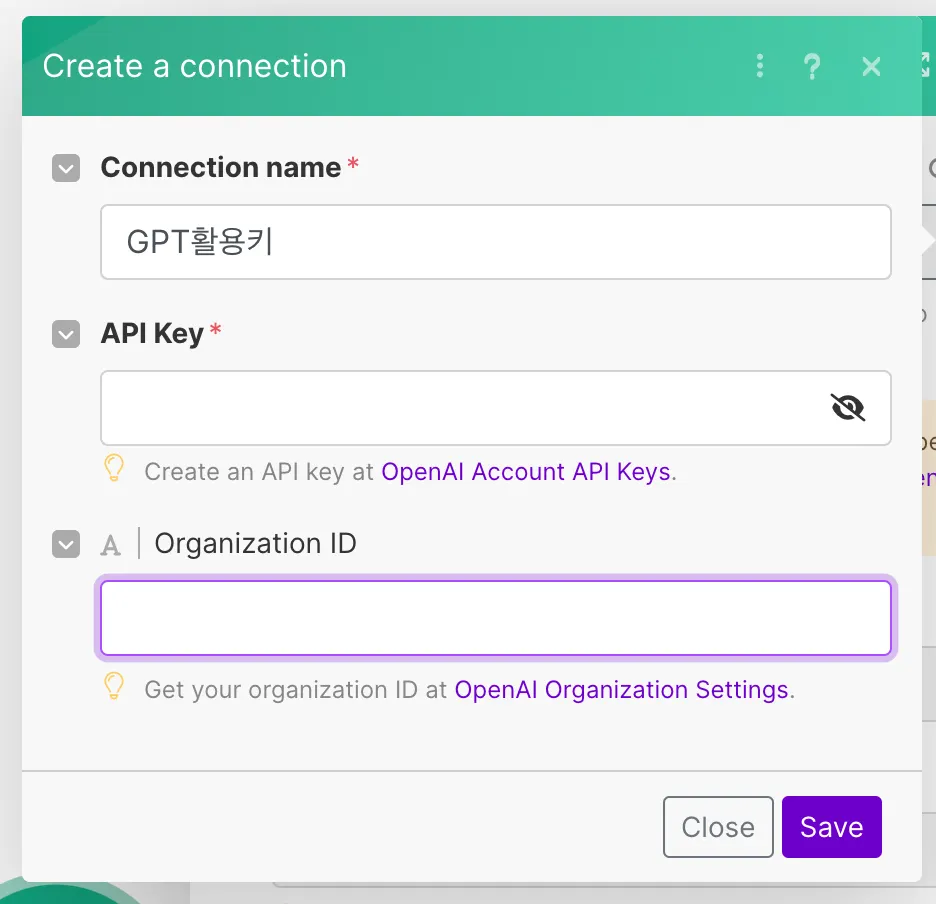Viewport: 936px width, 904px height.
Task: Click into the Connection name input field
Action: pos(495,242)
